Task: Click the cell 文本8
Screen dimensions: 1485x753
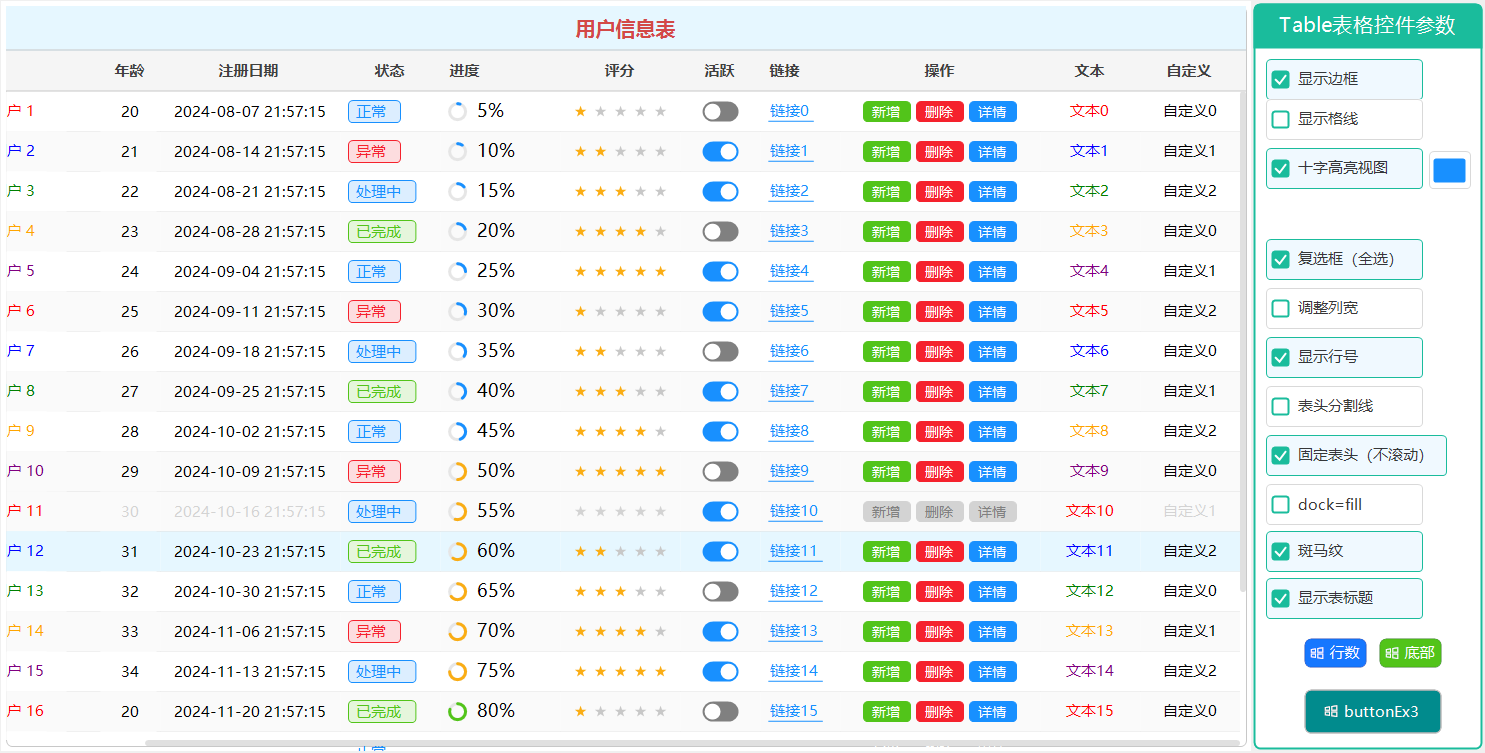Action: pos(1089,431)
